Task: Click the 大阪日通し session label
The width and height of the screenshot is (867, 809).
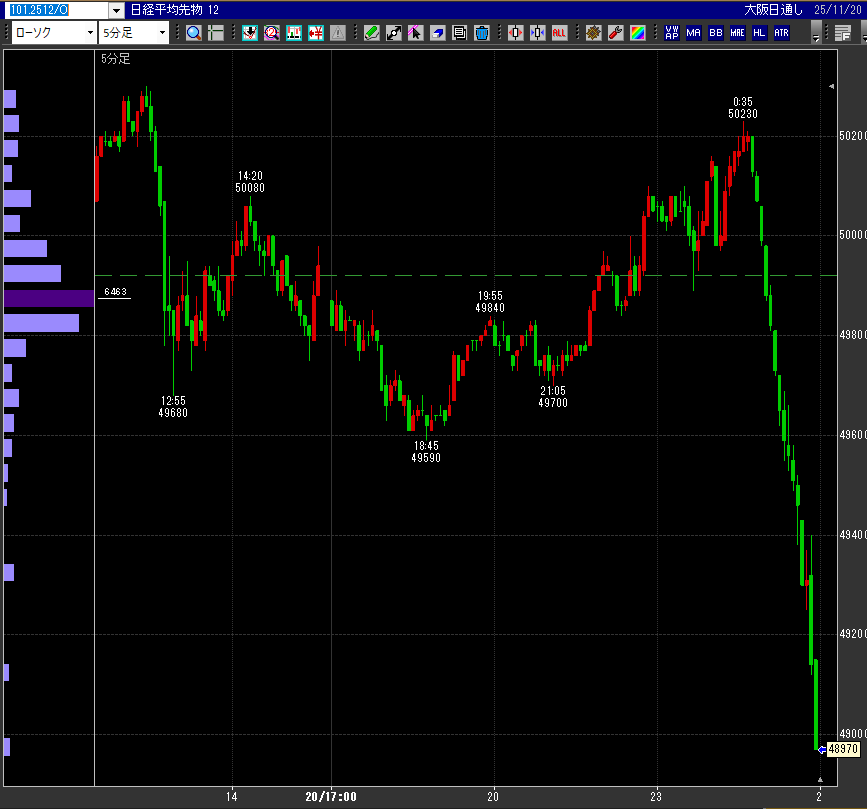Action: 773,10
